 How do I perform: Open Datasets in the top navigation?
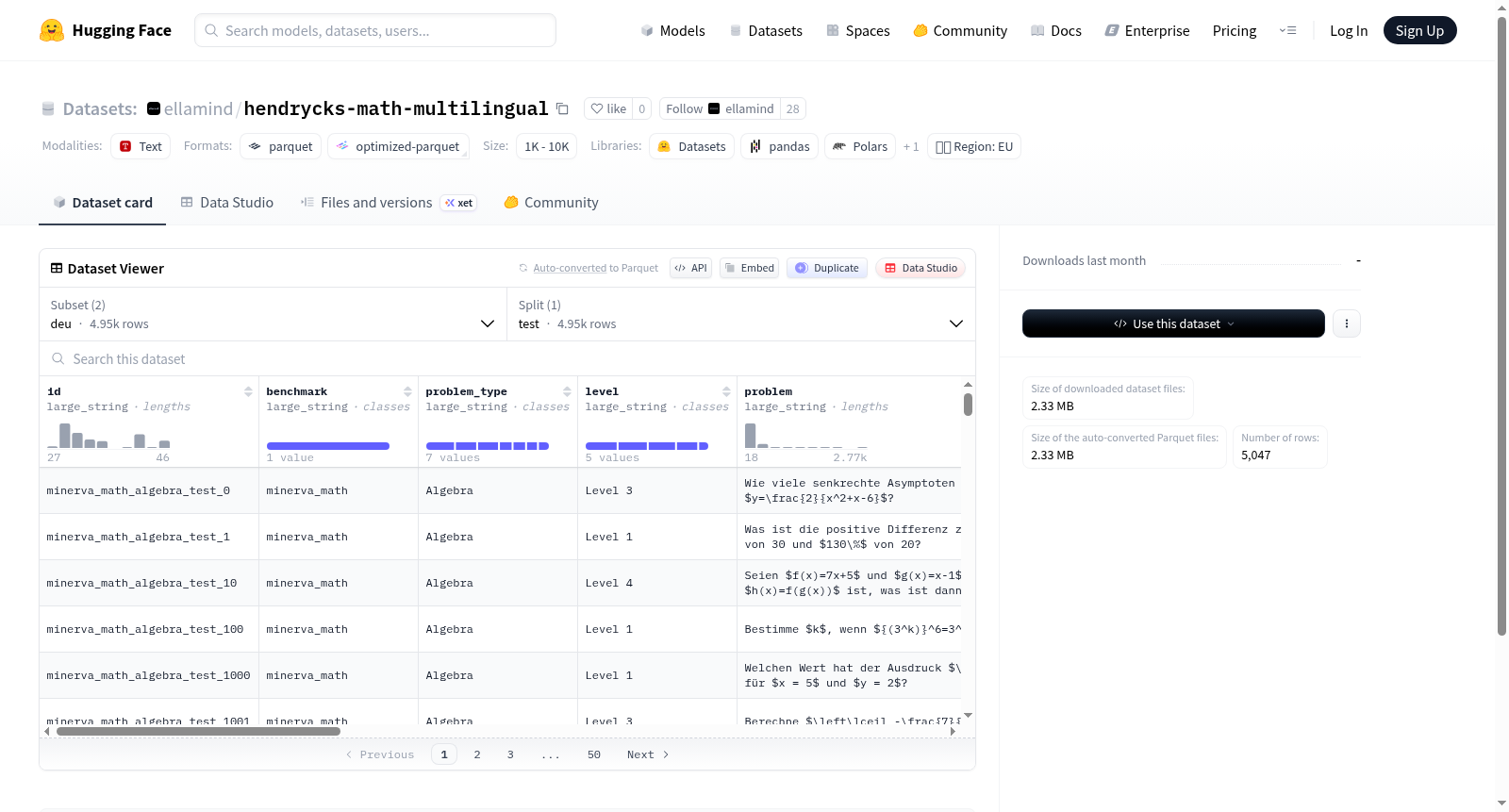click(766, 31)
